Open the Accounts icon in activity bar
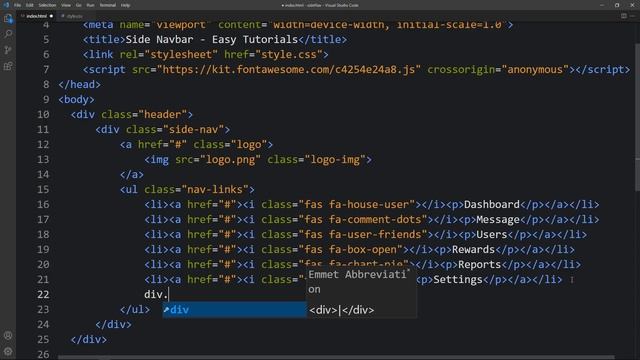The height and width of the screenshot is (360, 640). [8, 336]
